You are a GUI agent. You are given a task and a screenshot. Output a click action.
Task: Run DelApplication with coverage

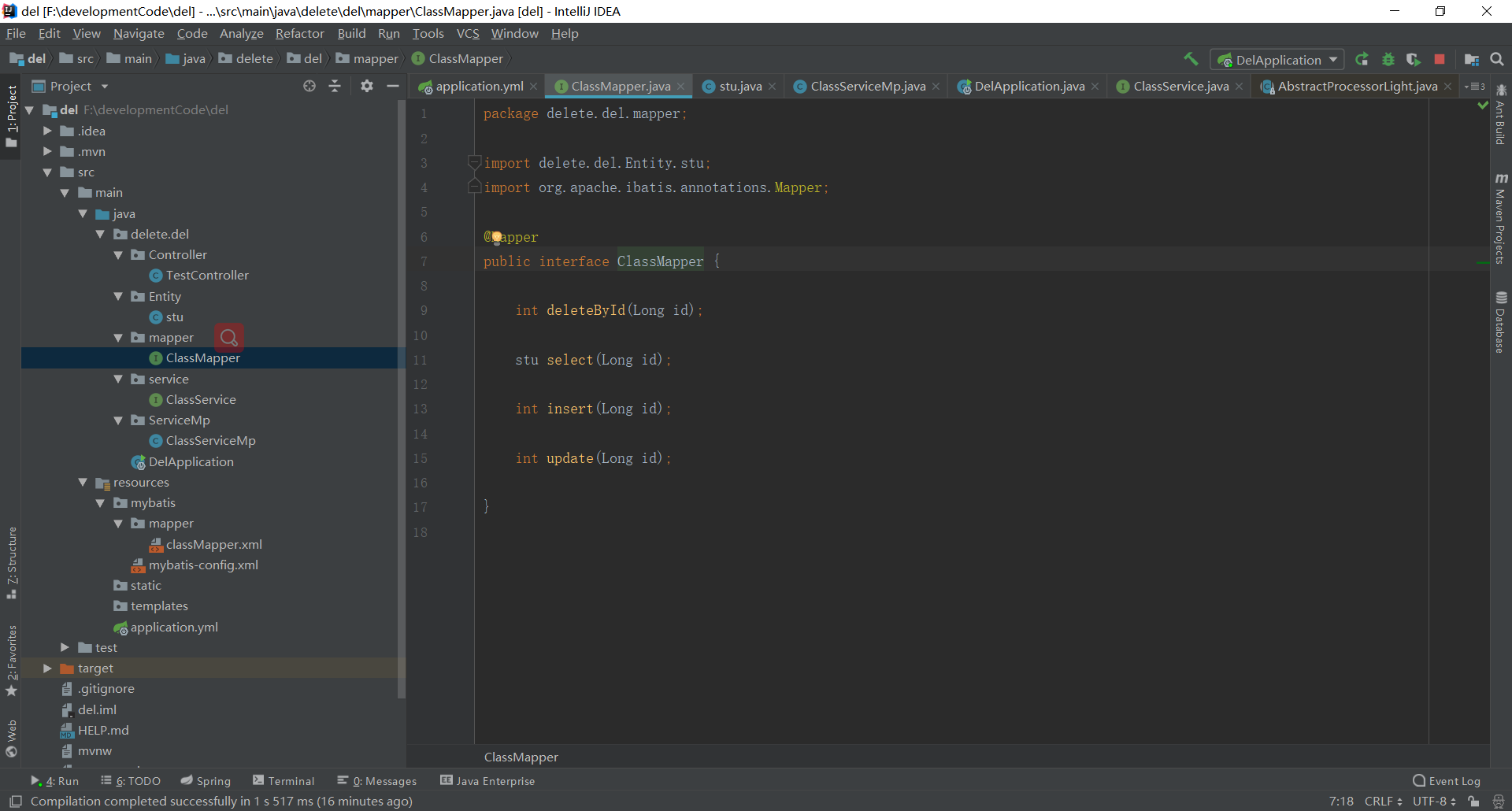(x=1414, y=59)
